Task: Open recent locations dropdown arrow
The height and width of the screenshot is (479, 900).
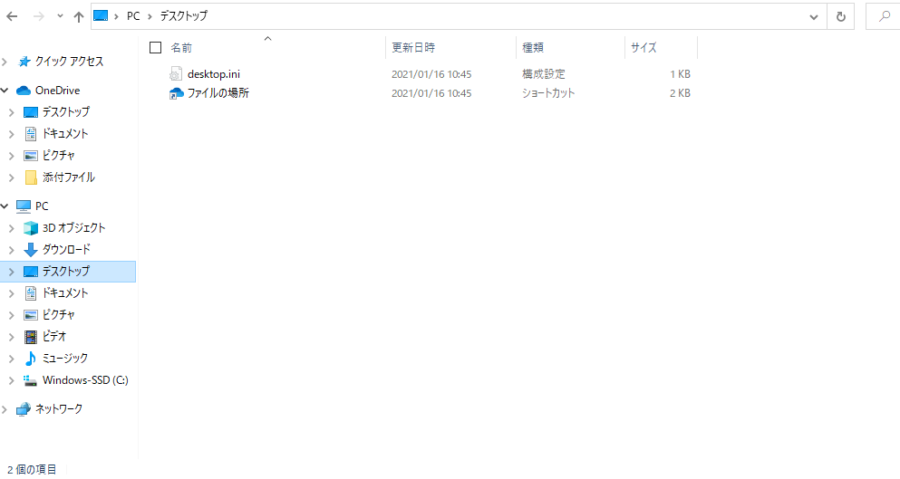Action: pos(60,17)
